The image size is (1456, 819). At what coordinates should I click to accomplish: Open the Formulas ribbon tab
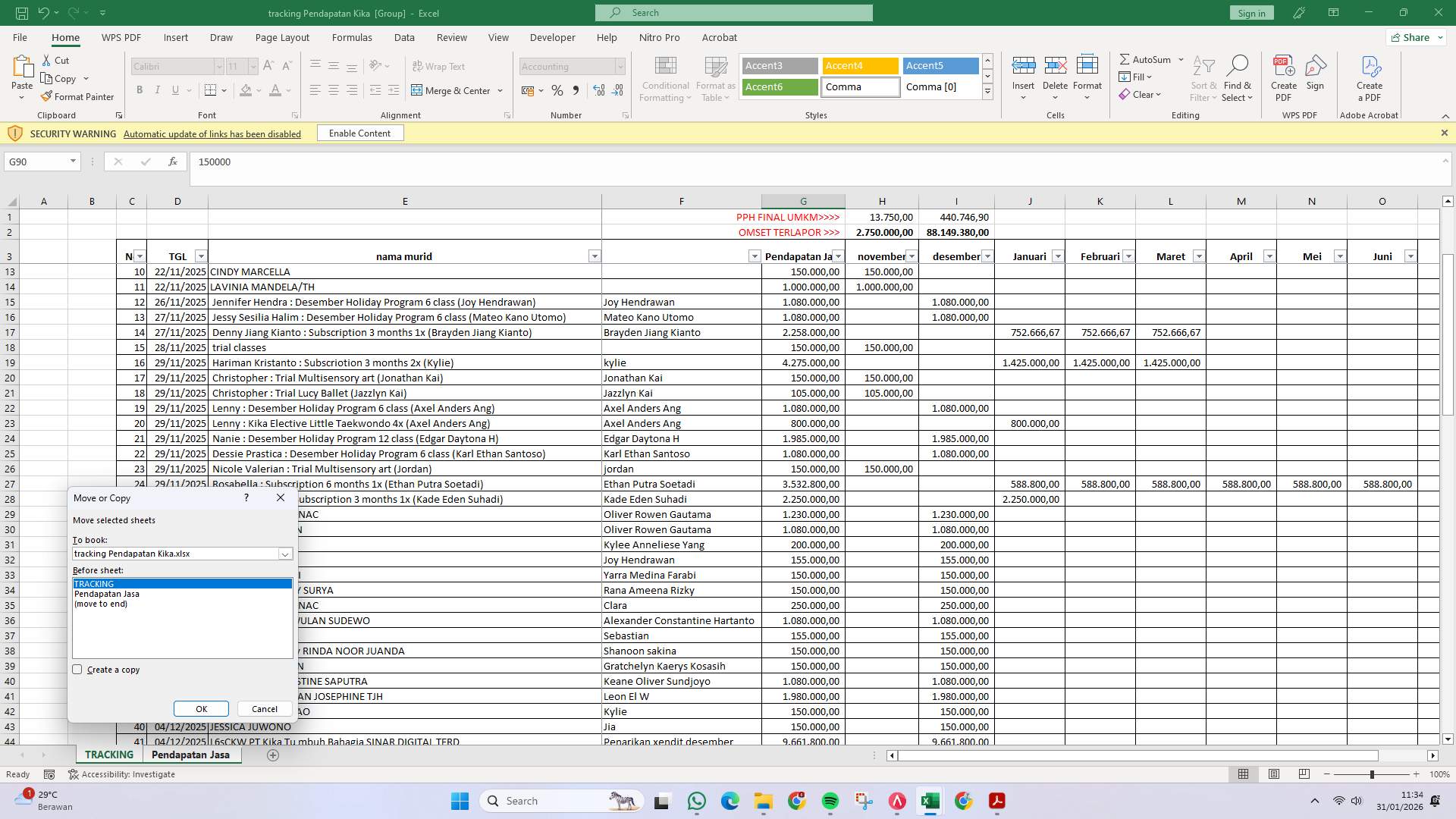point(352,37)
